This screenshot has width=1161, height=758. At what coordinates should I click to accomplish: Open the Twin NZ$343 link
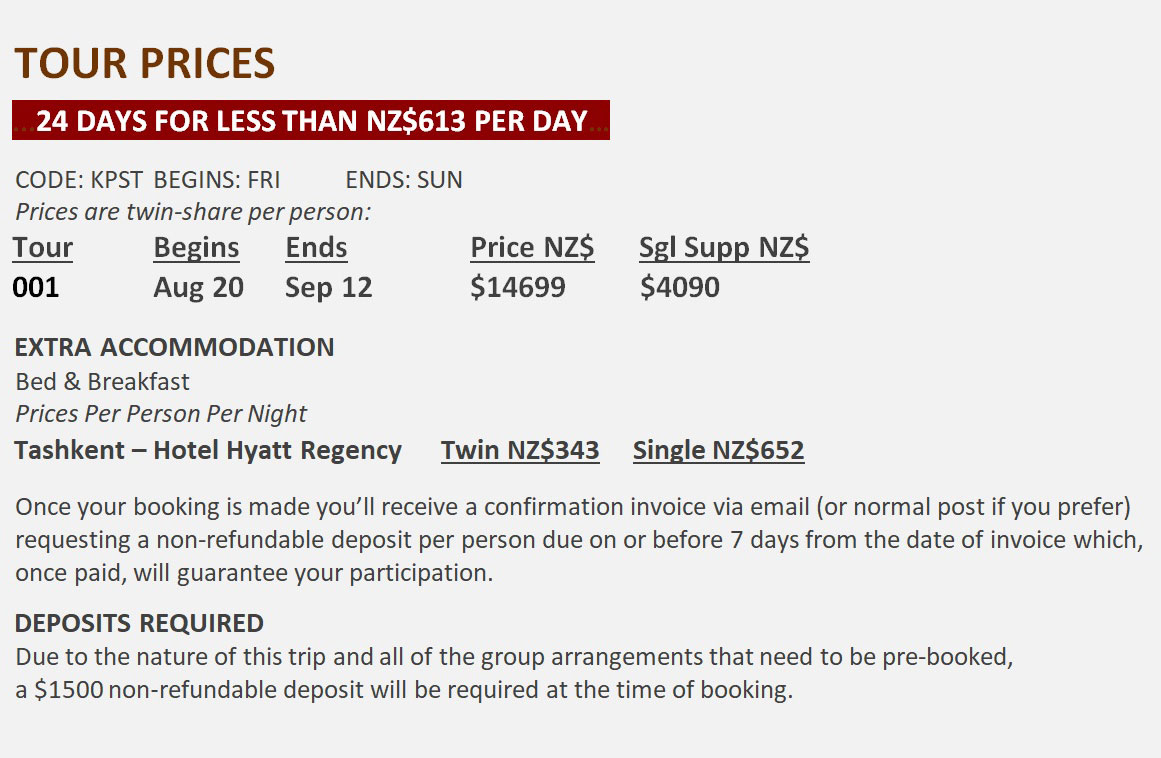(520, 451)
